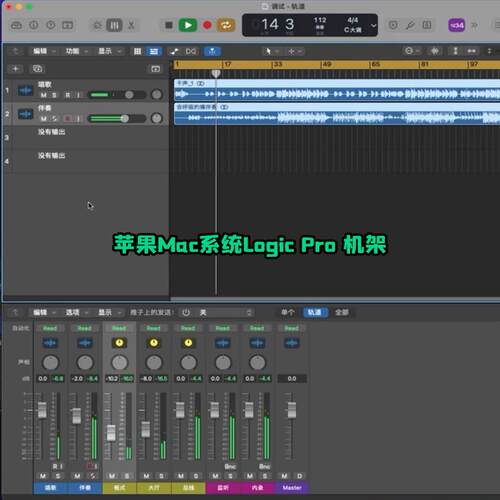Click the highlighted list view icon in tracks toolbar
The height and width of the screenshot is (500, 500).
[154, 51]
